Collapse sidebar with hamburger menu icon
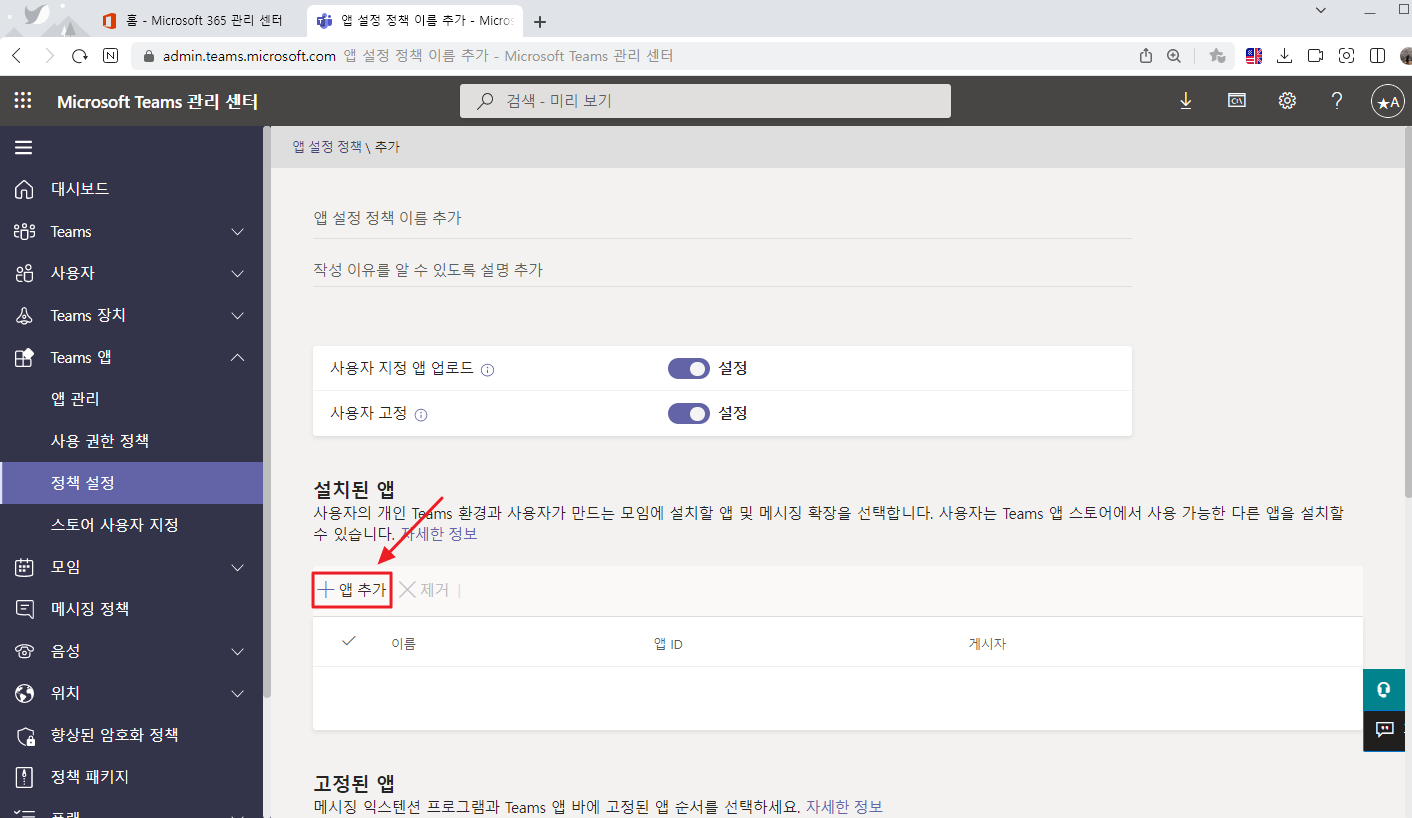The width and height of the screenshot is (1412, 818). click(23, 148)
